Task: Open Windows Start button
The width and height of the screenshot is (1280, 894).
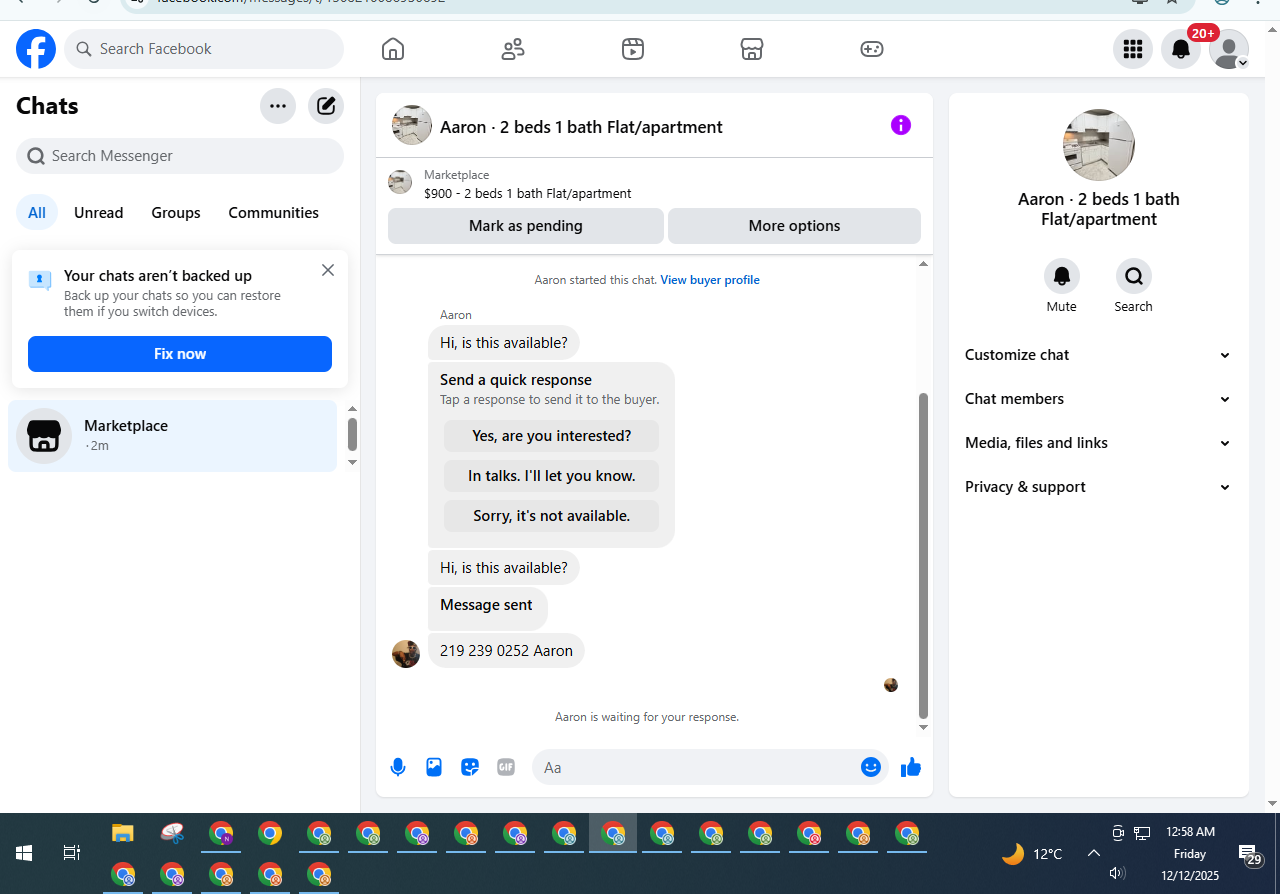Action: [x=24, y=853]
